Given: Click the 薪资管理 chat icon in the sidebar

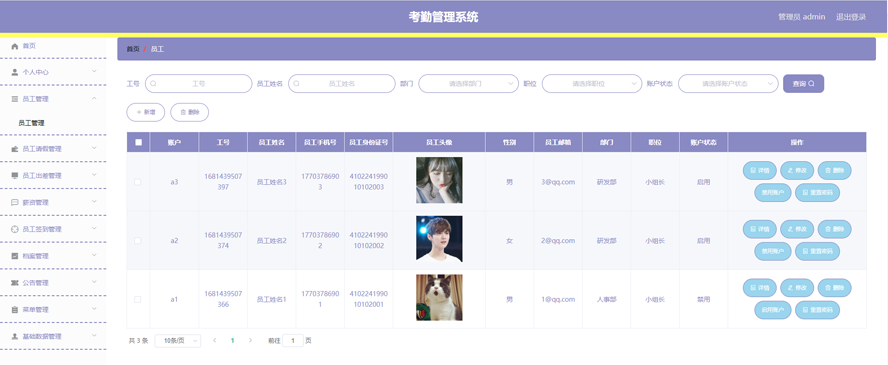Looking at the screenshot, I should 15,203.
